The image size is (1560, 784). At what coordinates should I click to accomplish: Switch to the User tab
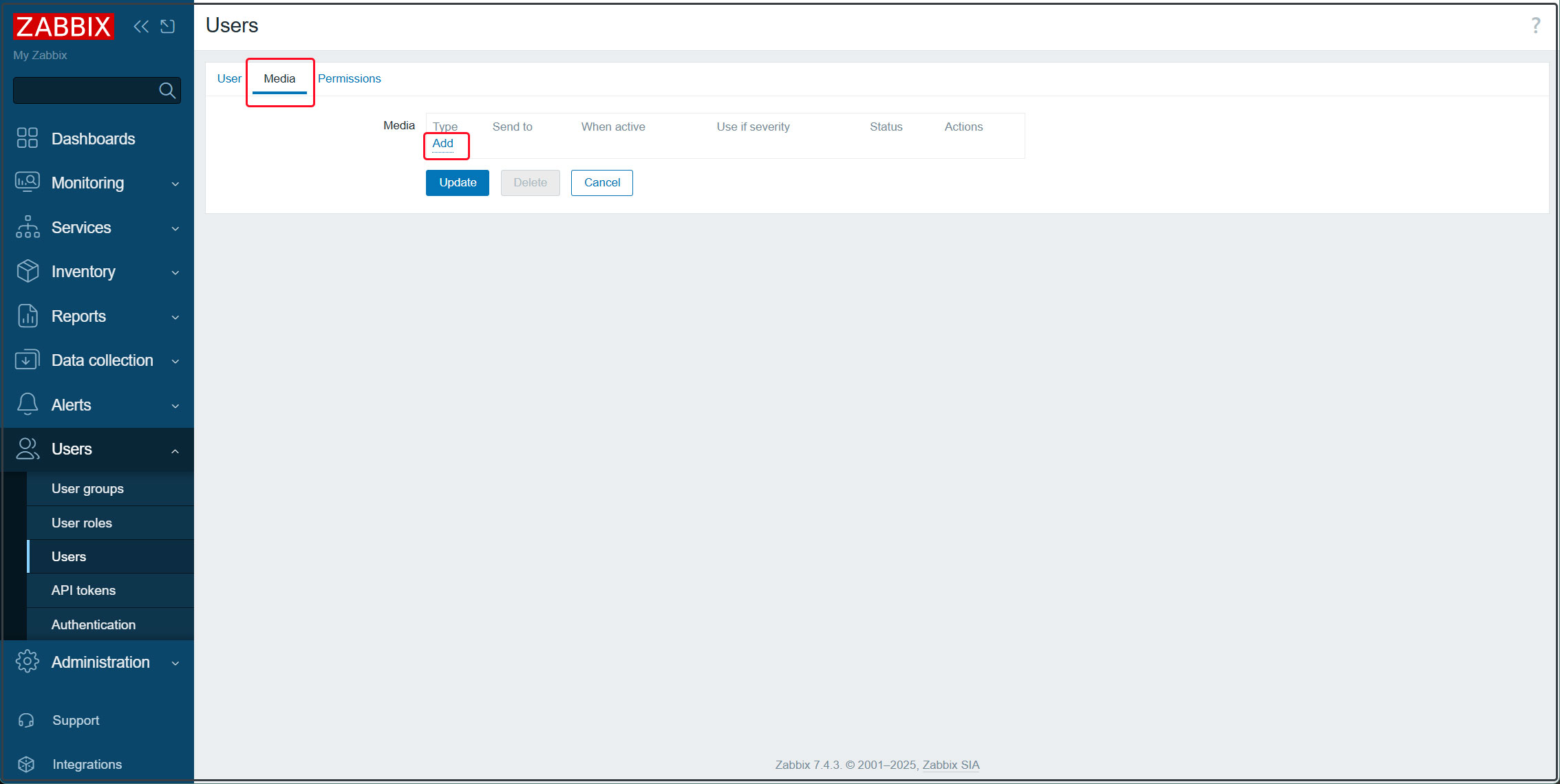coord(229,78)
